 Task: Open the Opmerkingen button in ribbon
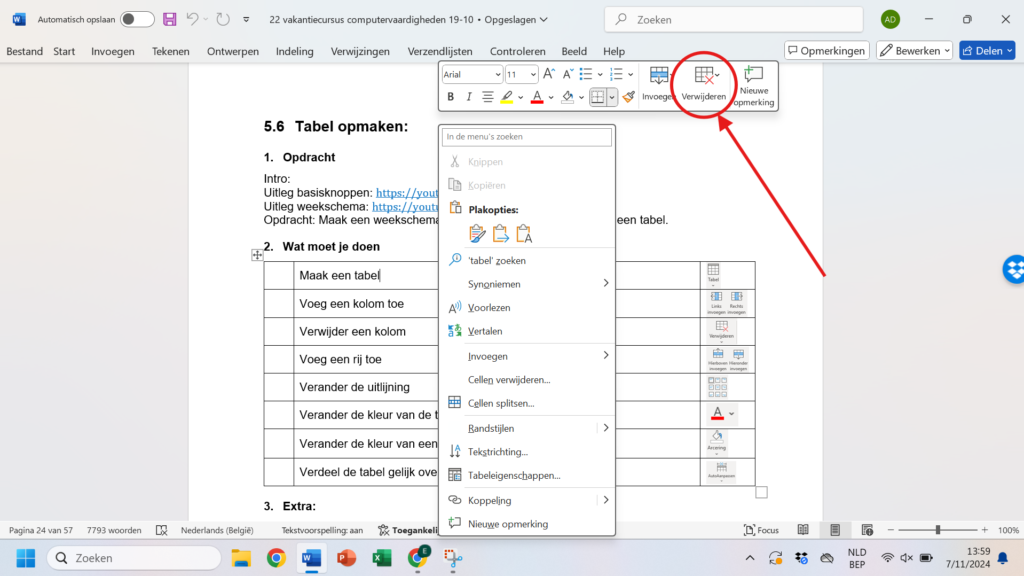tap(826, 51)
